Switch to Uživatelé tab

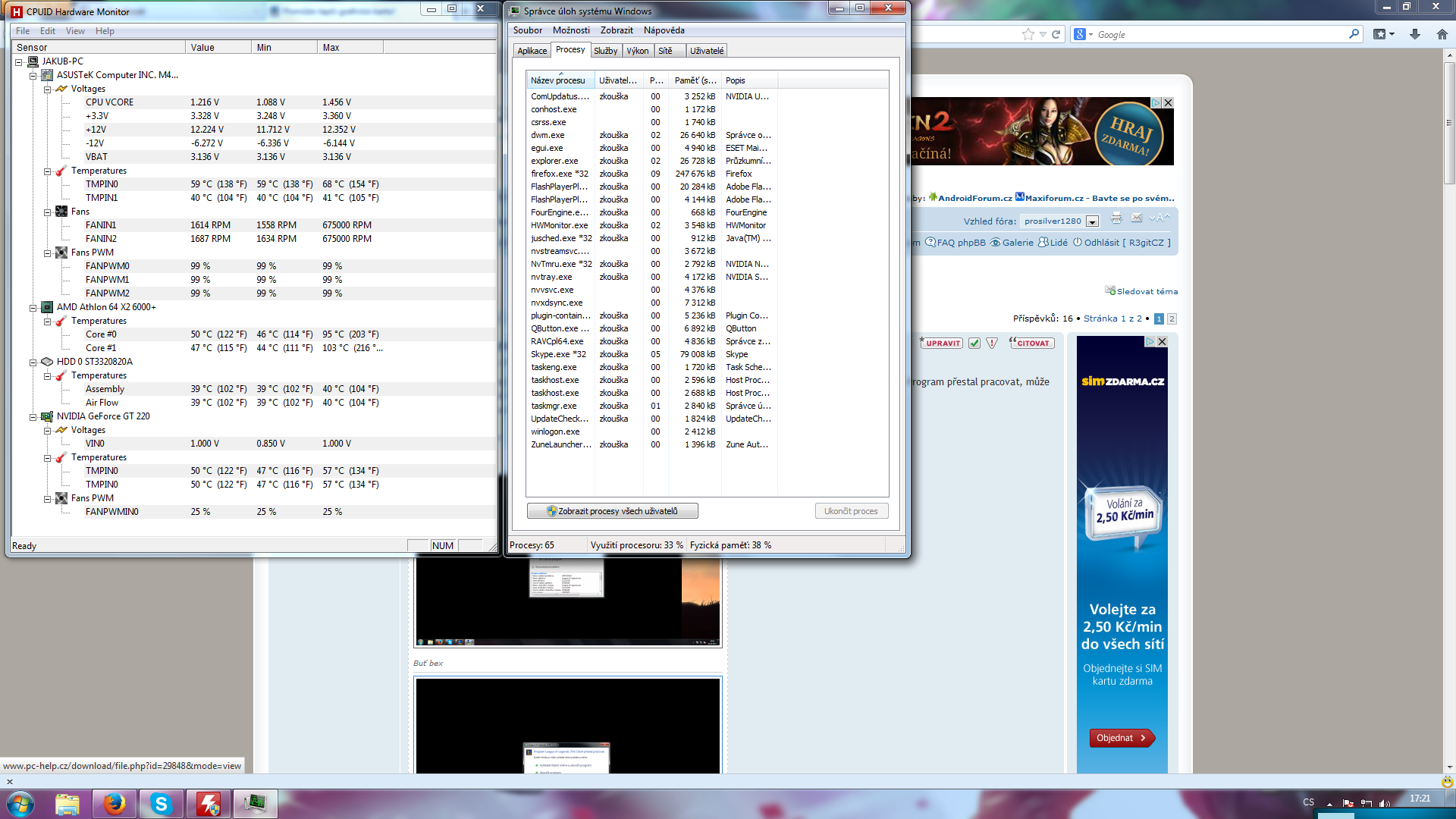(x=707, y=51)
